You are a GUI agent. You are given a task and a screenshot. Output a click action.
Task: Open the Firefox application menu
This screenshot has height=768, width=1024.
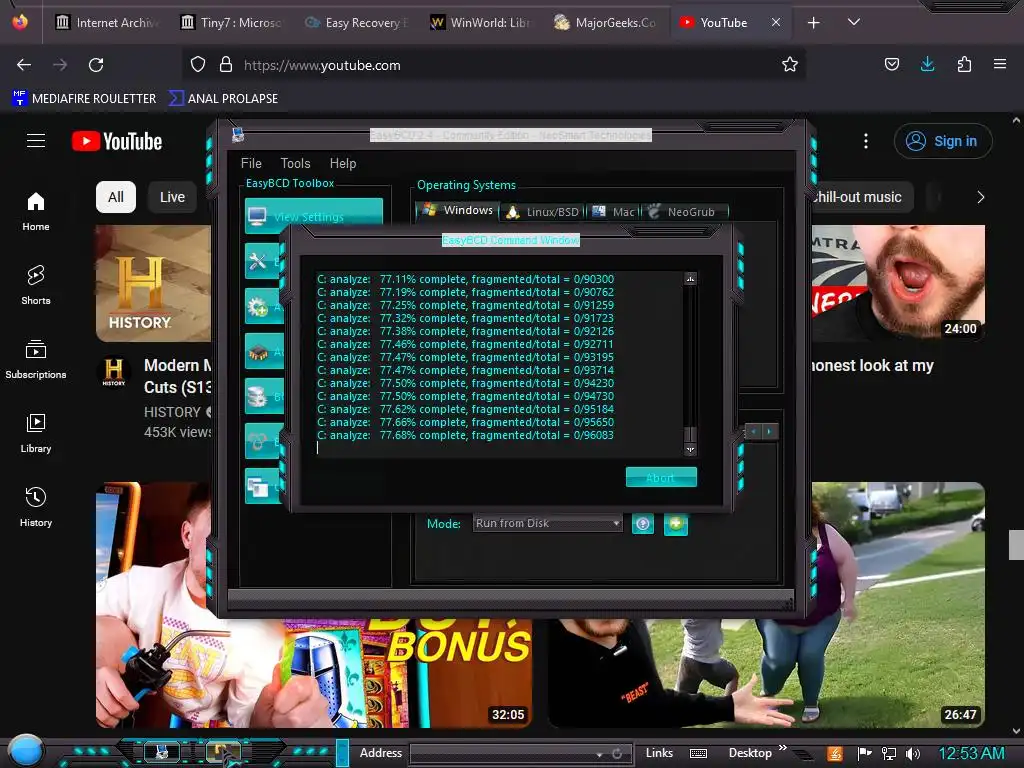pos(1000,64)
